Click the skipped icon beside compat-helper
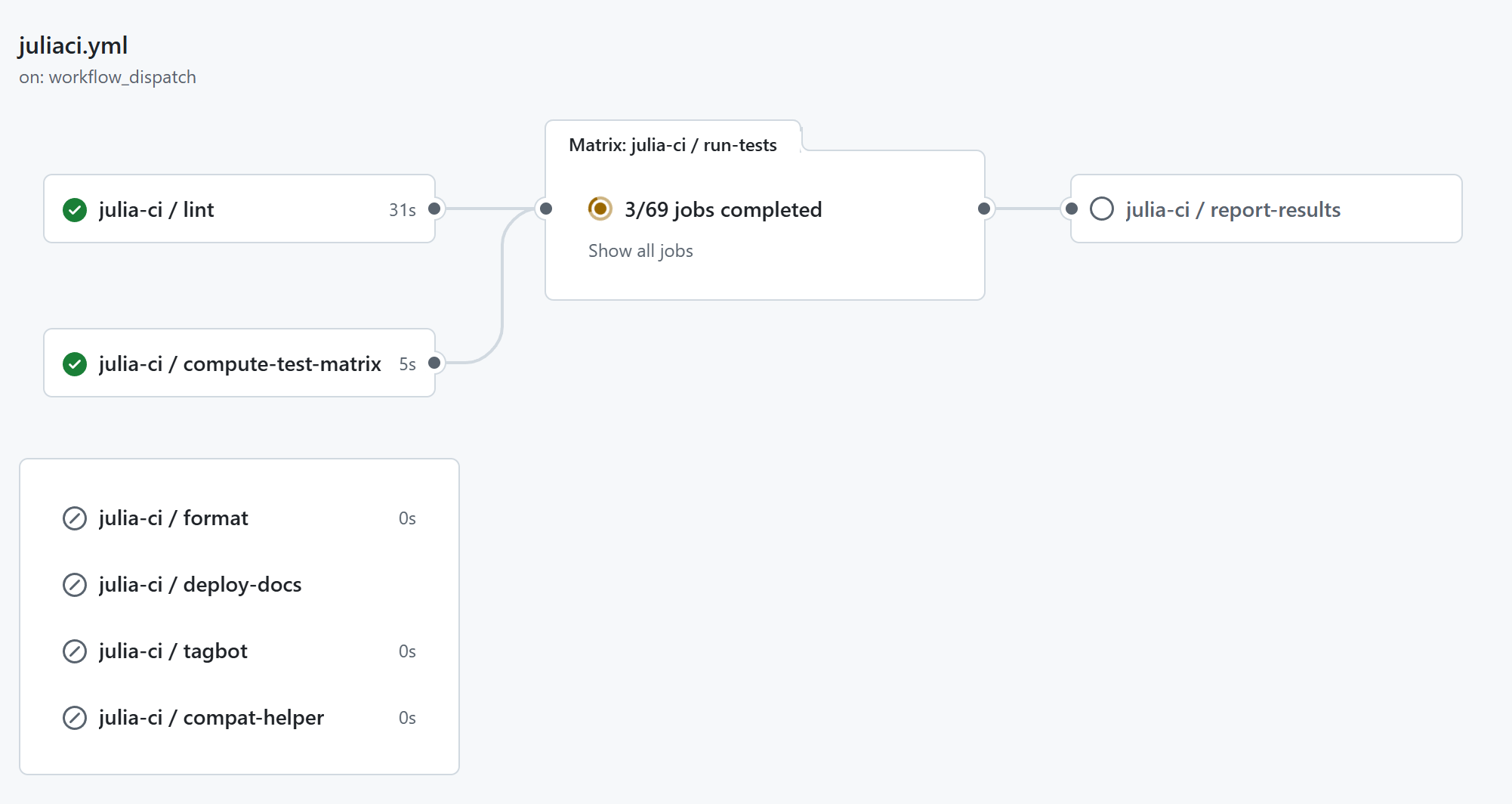The height and width of the screenshot is (804, 1512). click(x=75, y=717)
